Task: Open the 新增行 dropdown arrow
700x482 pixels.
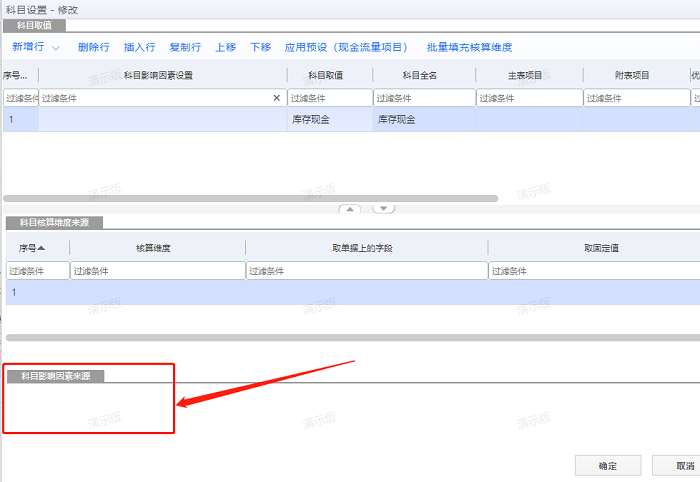Action: [56, 47]
